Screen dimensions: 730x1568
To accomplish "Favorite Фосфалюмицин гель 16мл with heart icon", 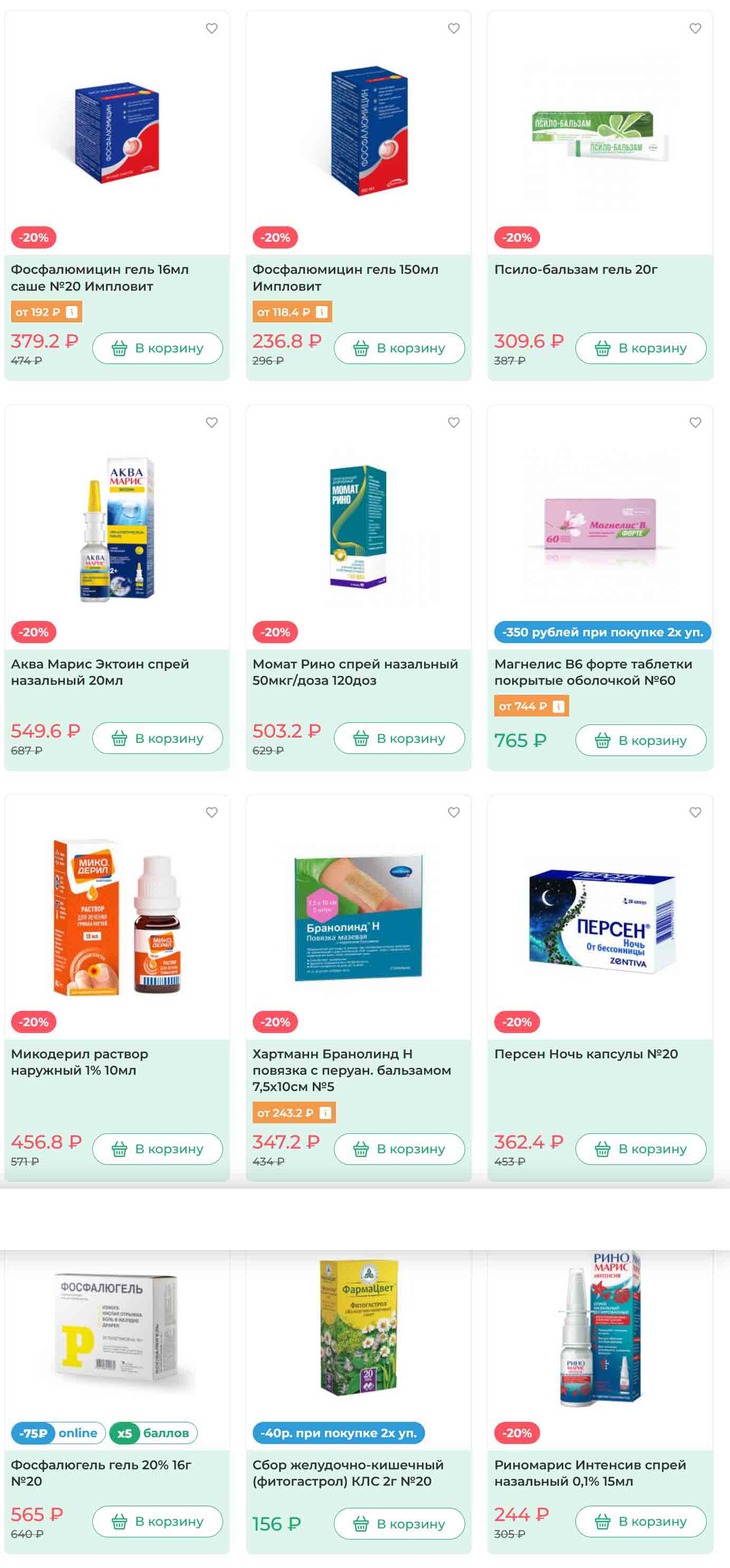I will click(x=212, y=28).
